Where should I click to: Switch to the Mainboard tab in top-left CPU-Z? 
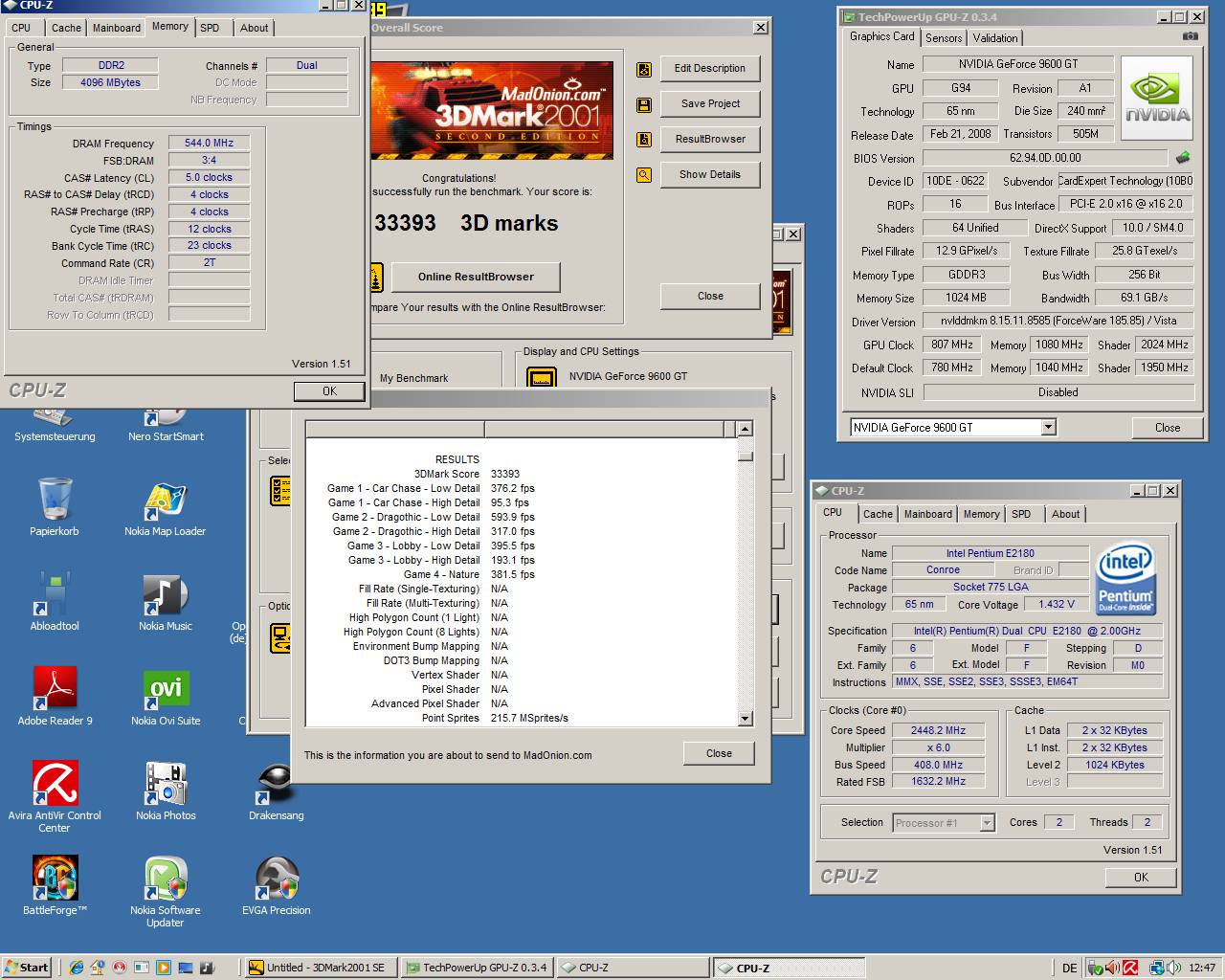coord(117,28)
